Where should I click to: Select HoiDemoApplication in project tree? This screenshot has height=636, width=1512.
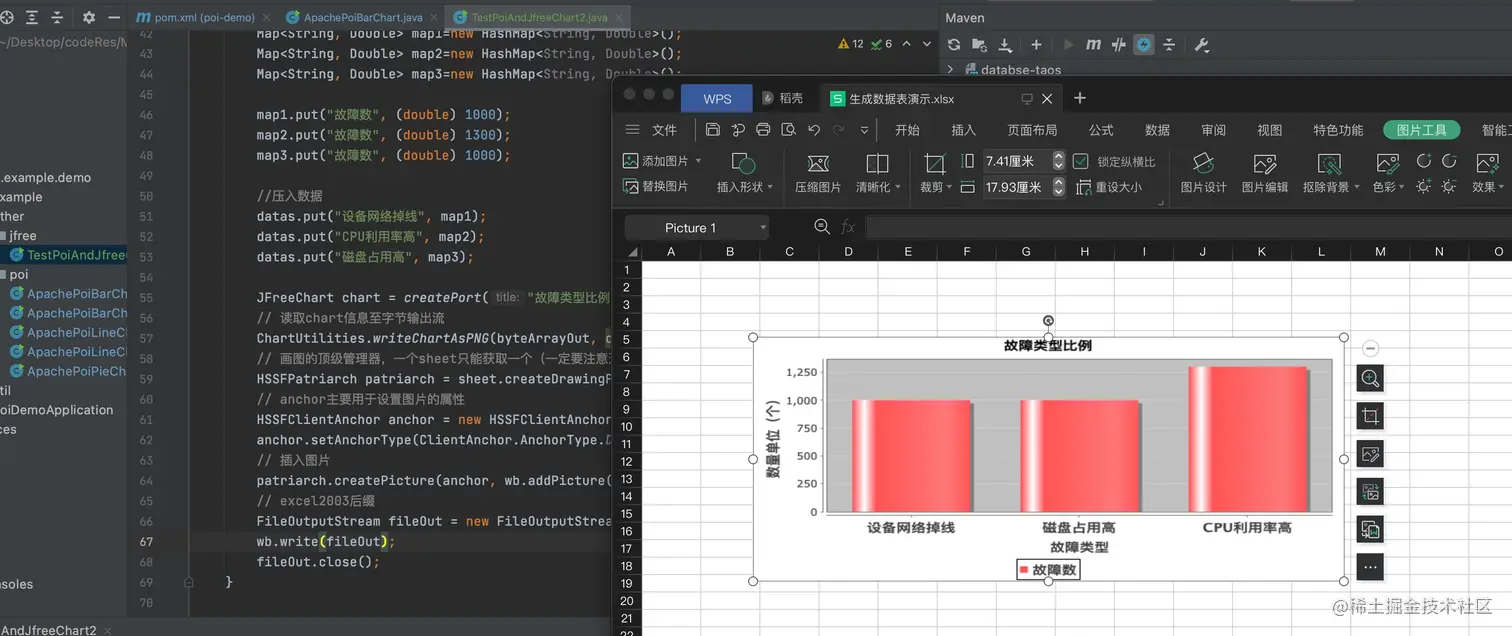[x=57, y=410]
